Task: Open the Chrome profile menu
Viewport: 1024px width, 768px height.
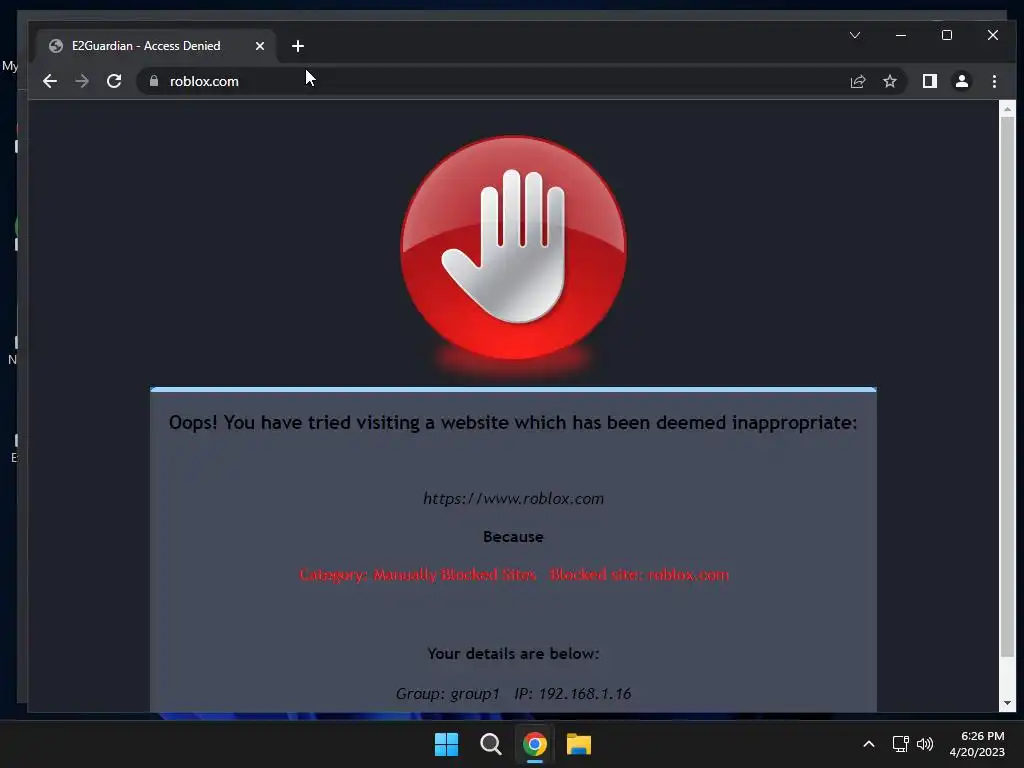Action: point(961,81)
